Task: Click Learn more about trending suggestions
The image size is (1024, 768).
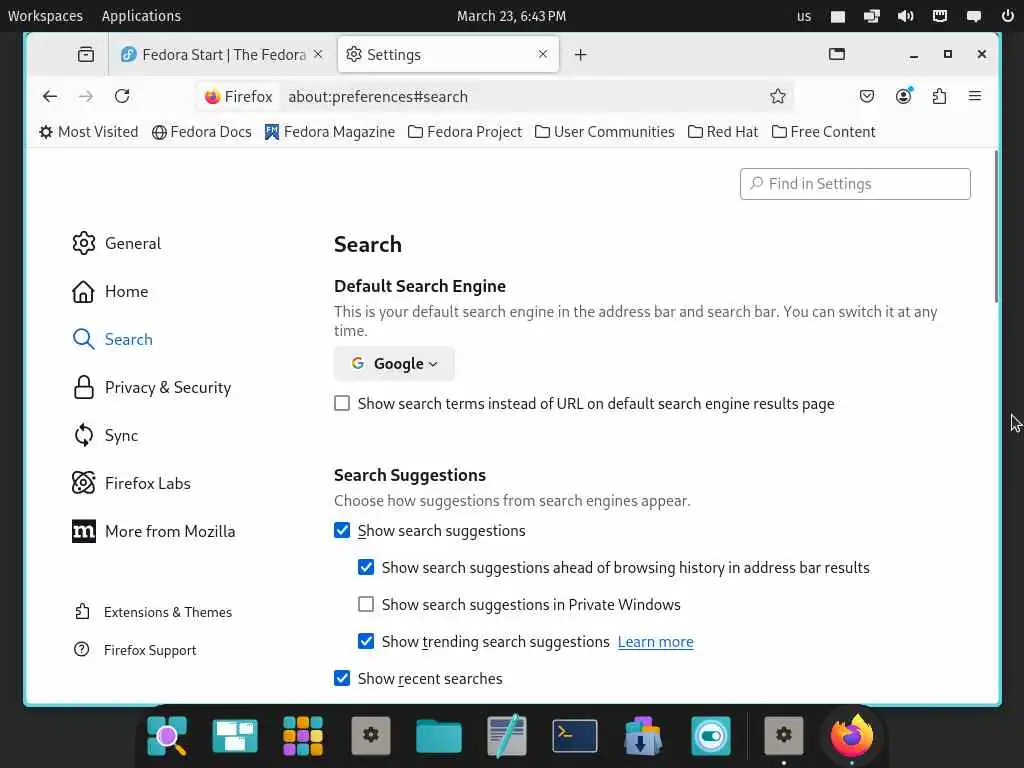Action: [655, 642]
